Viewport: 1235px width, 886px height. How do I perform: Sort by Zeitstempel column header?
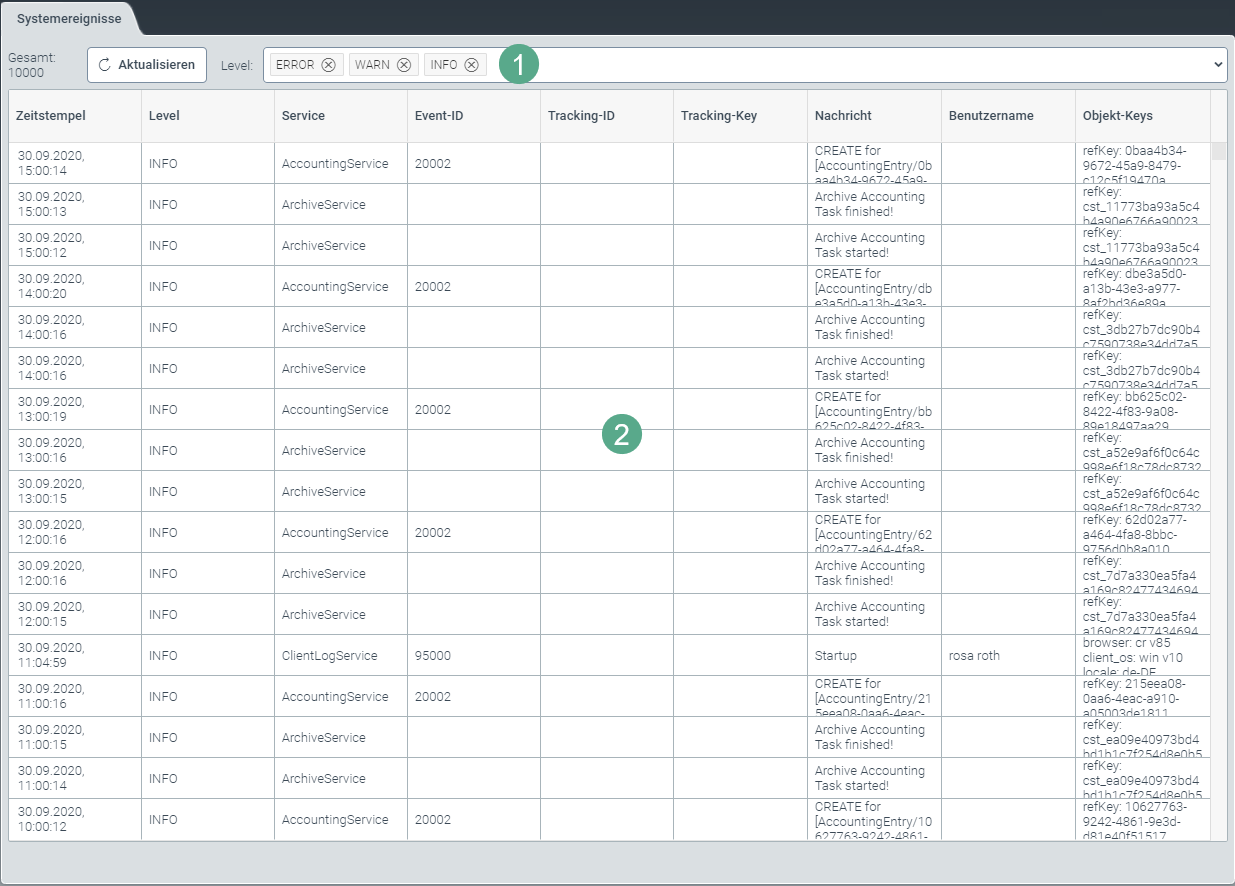tap(51, 116)
